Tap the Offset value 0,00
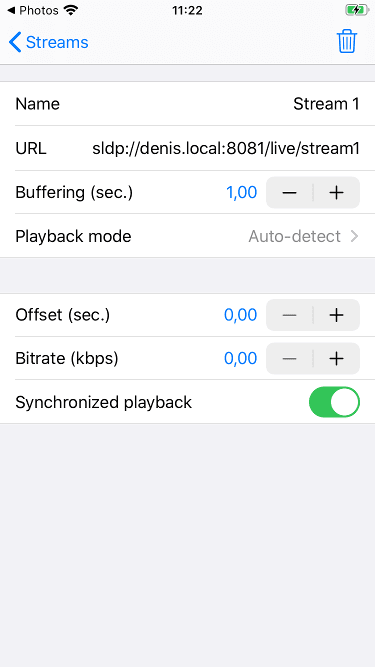 click(x=241, y=315)
